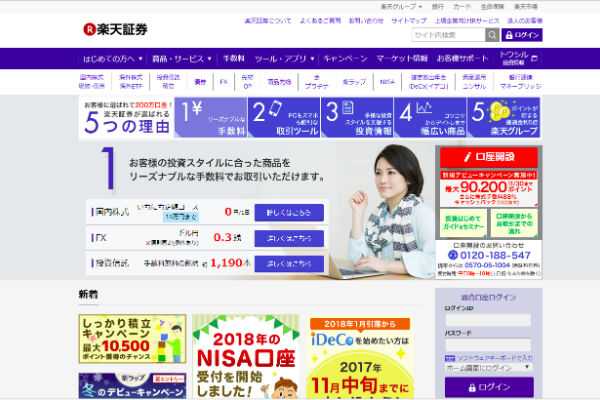600x400 pixels.
Task: Click the red 口座開設 button
Action: coord(489,157)
